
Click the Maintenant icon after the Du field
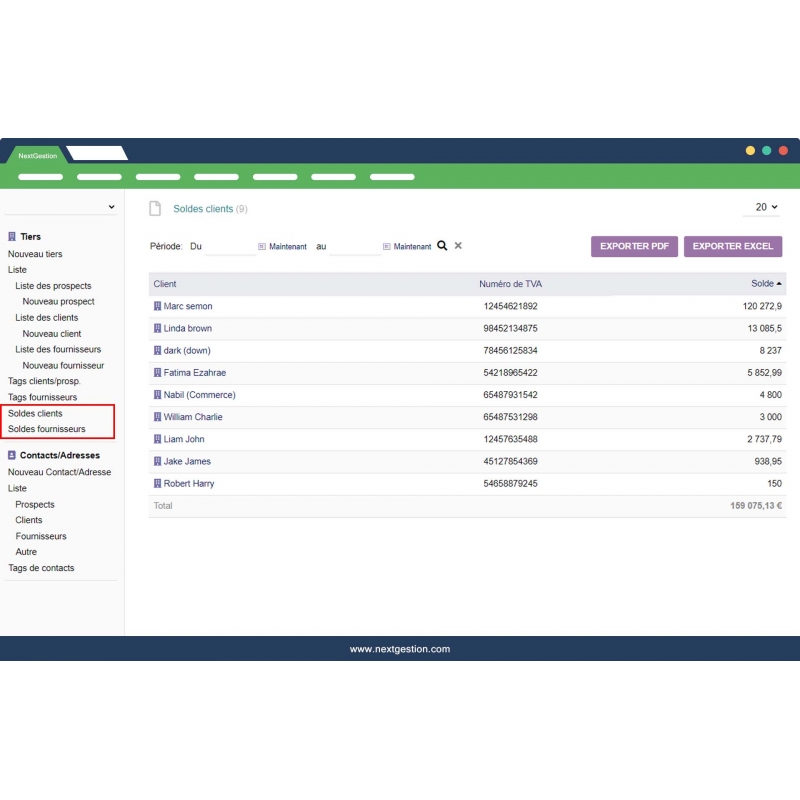click(x=262, y=247)
